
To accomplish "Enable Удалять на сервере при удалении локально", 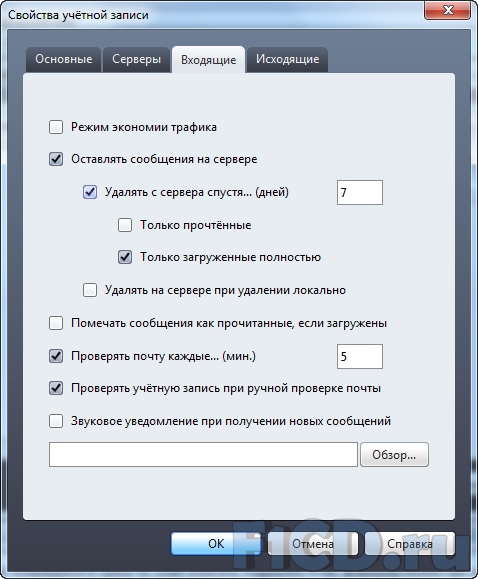I will (90, 290).
